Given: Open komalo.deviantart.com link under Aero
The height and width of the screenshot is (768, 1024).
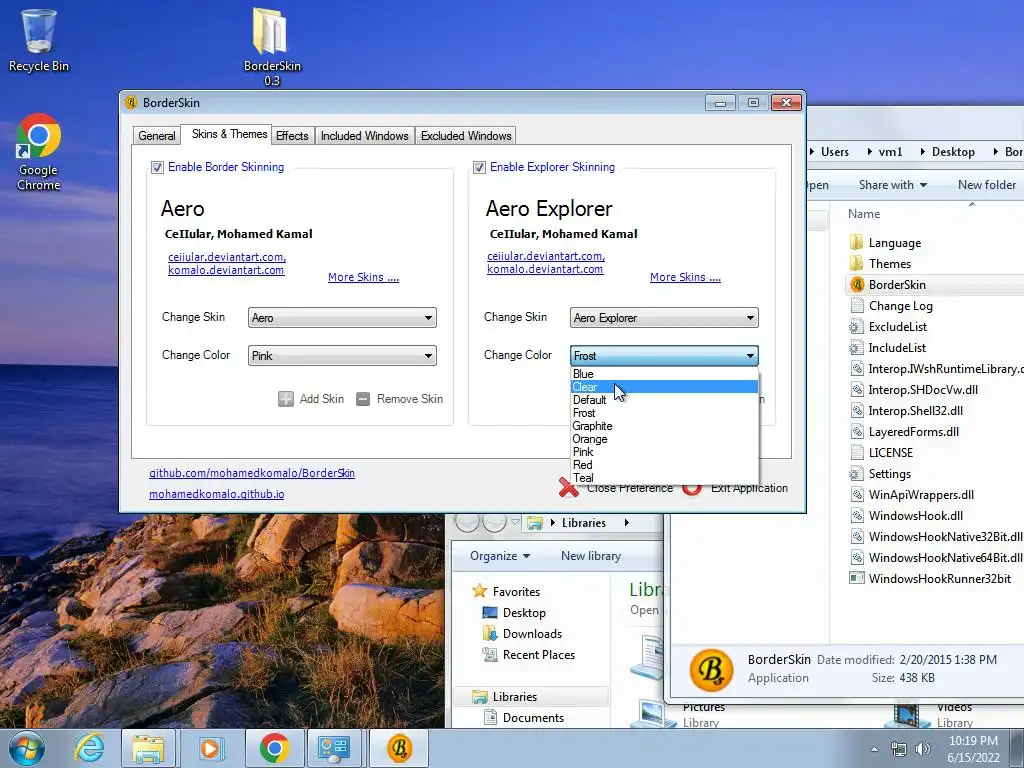Looking at the screenshot, I should (226, 270).
